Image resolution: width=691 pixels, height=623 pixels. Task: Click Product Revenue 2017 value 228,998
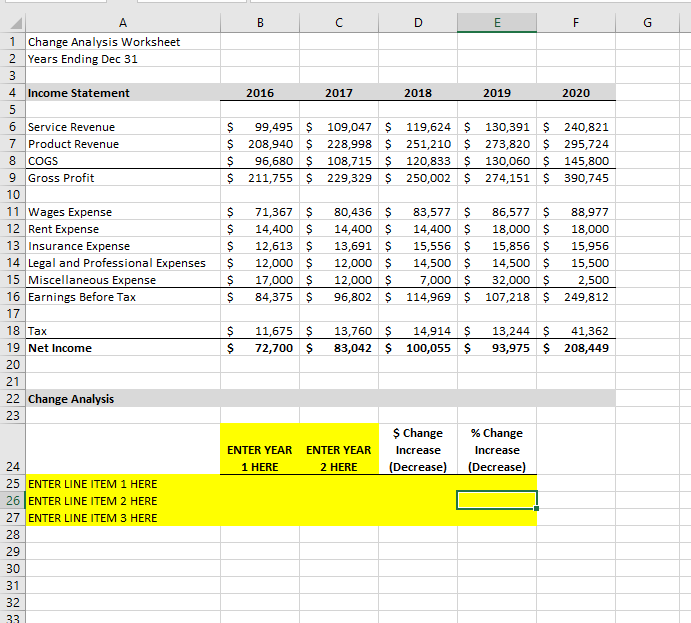339,144
